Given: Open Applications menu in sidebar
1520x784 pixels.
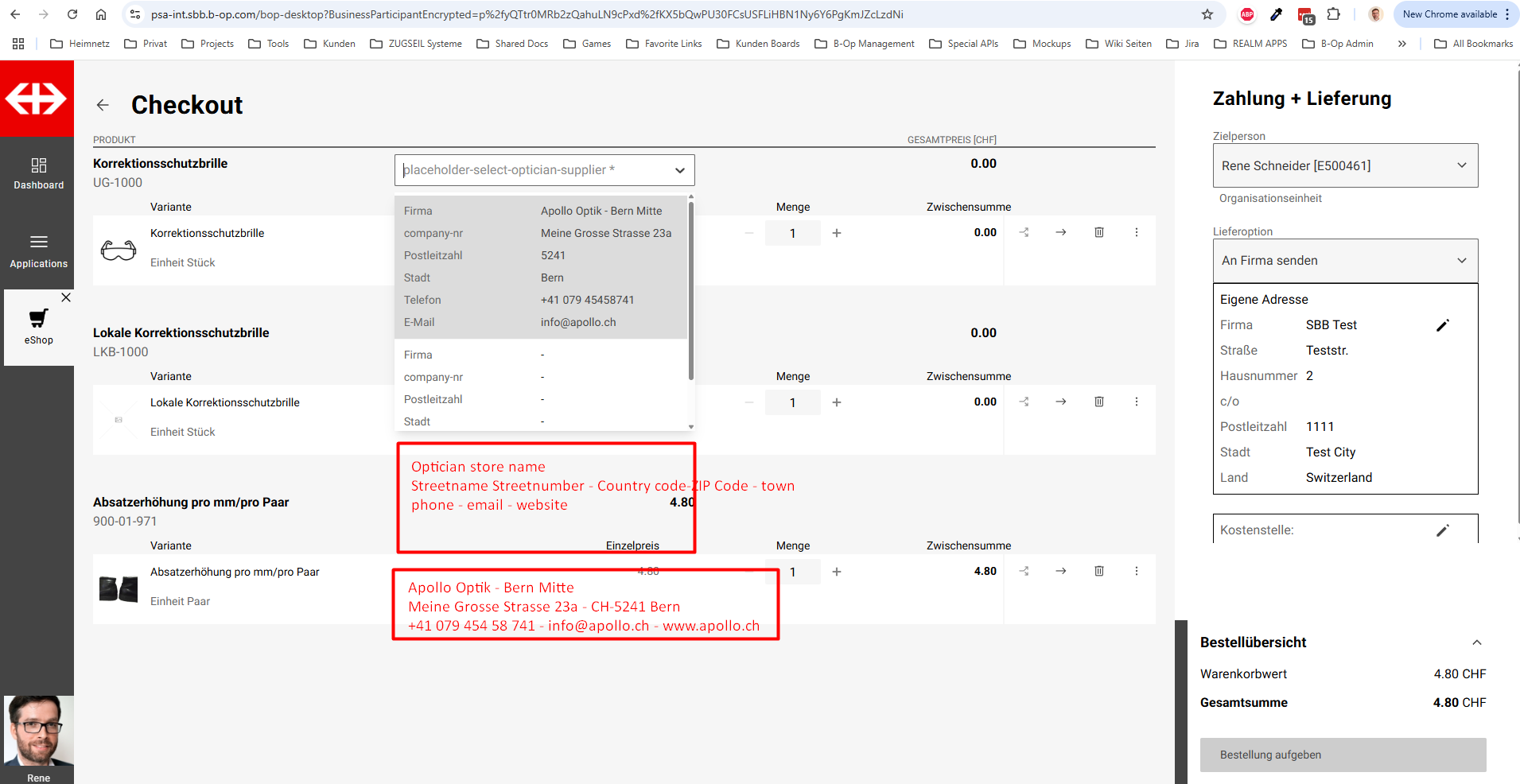Looking at the screenshot, I should point(38,250).
